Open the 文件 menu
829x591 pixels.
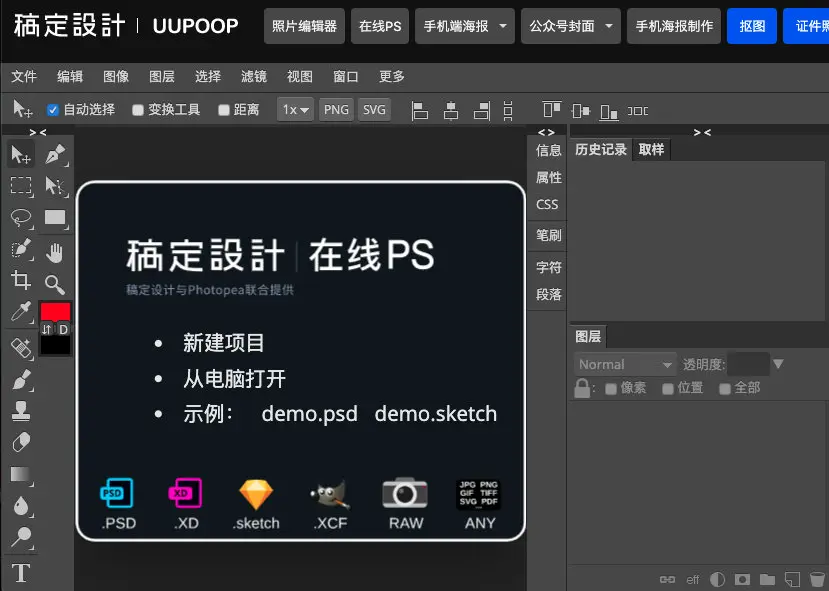point(24,77)
